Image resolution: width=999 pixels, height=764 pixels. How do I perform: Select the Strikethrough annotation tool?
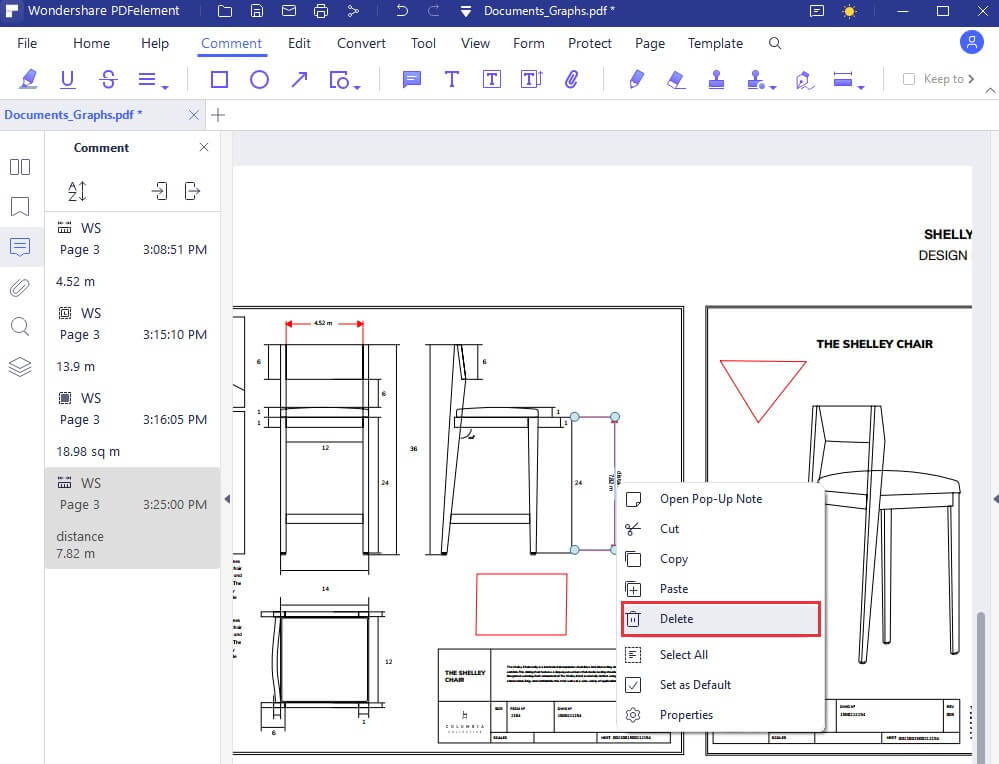107,78
